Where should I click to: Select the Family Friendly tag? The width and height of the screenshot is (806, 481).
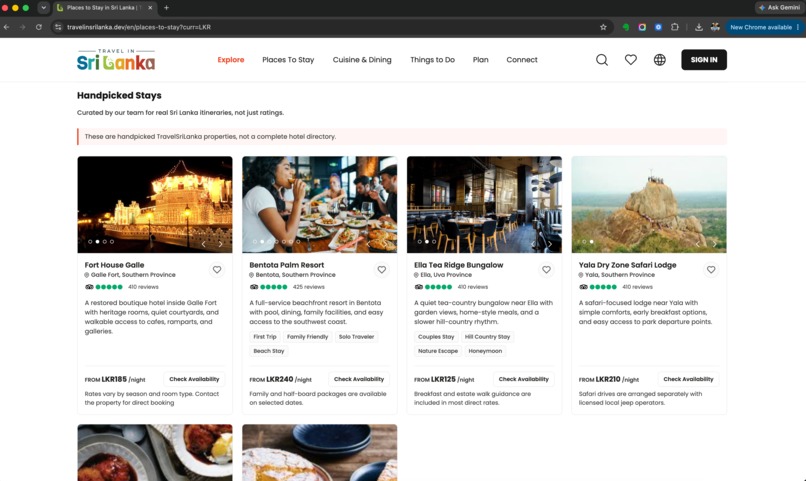pyautogui.click(x=307, y=337)
